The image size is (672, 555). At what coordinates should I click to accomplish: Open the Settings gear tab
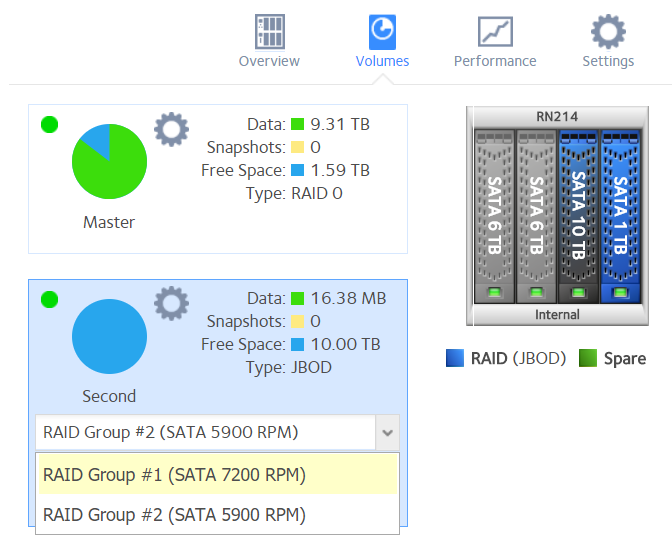[608, 31]
